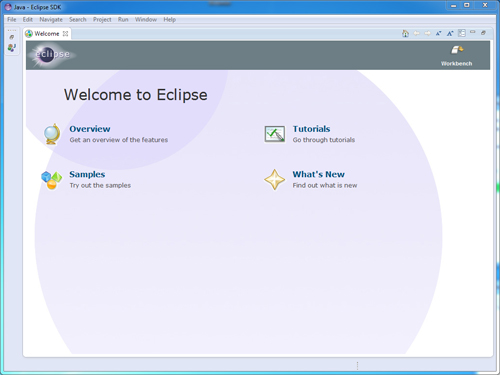Open the Customize Page icon
This screenshot has width=500, height=375.
tap(462, 33)
